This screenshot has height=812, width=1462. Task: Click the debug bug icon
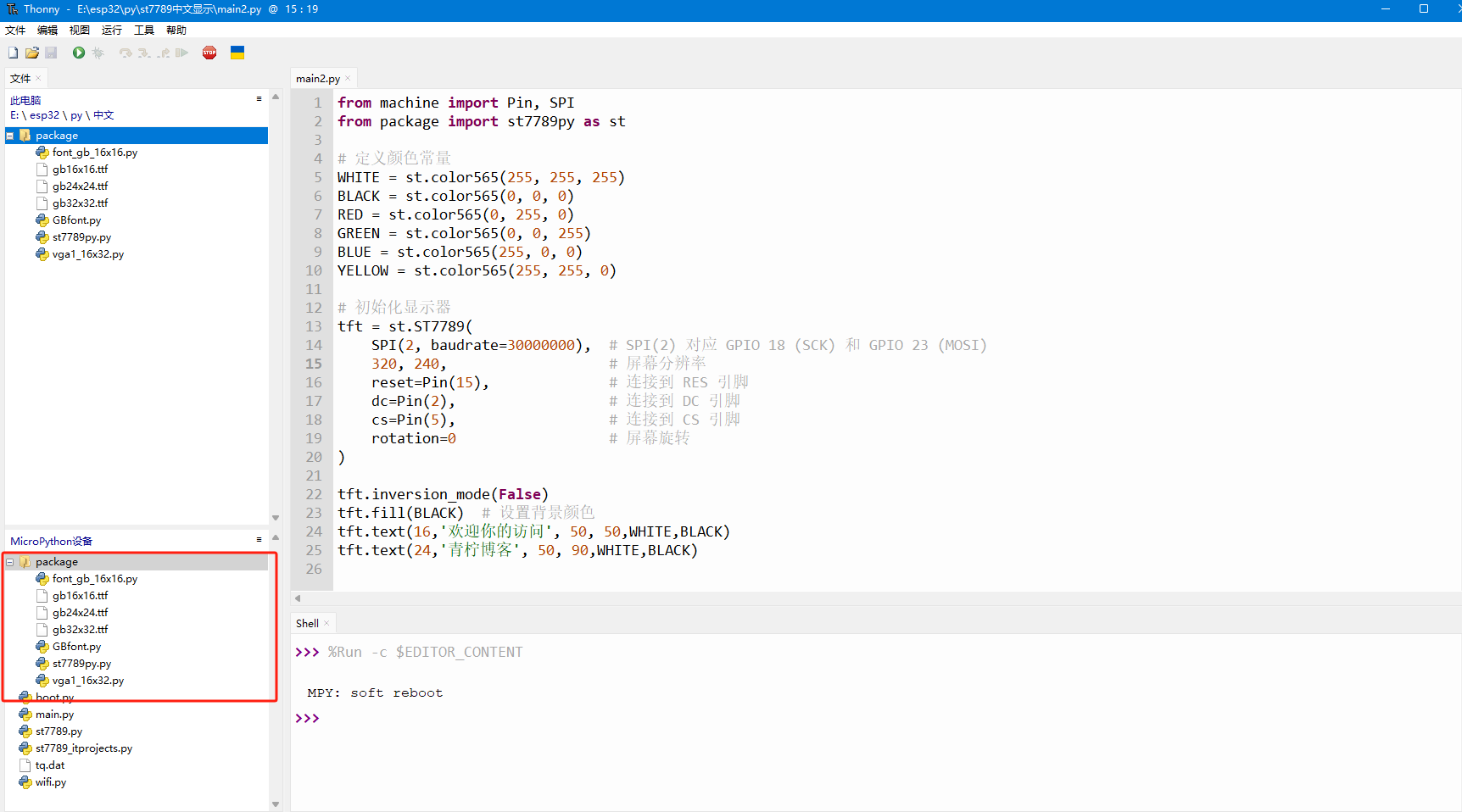click(98, 53)
